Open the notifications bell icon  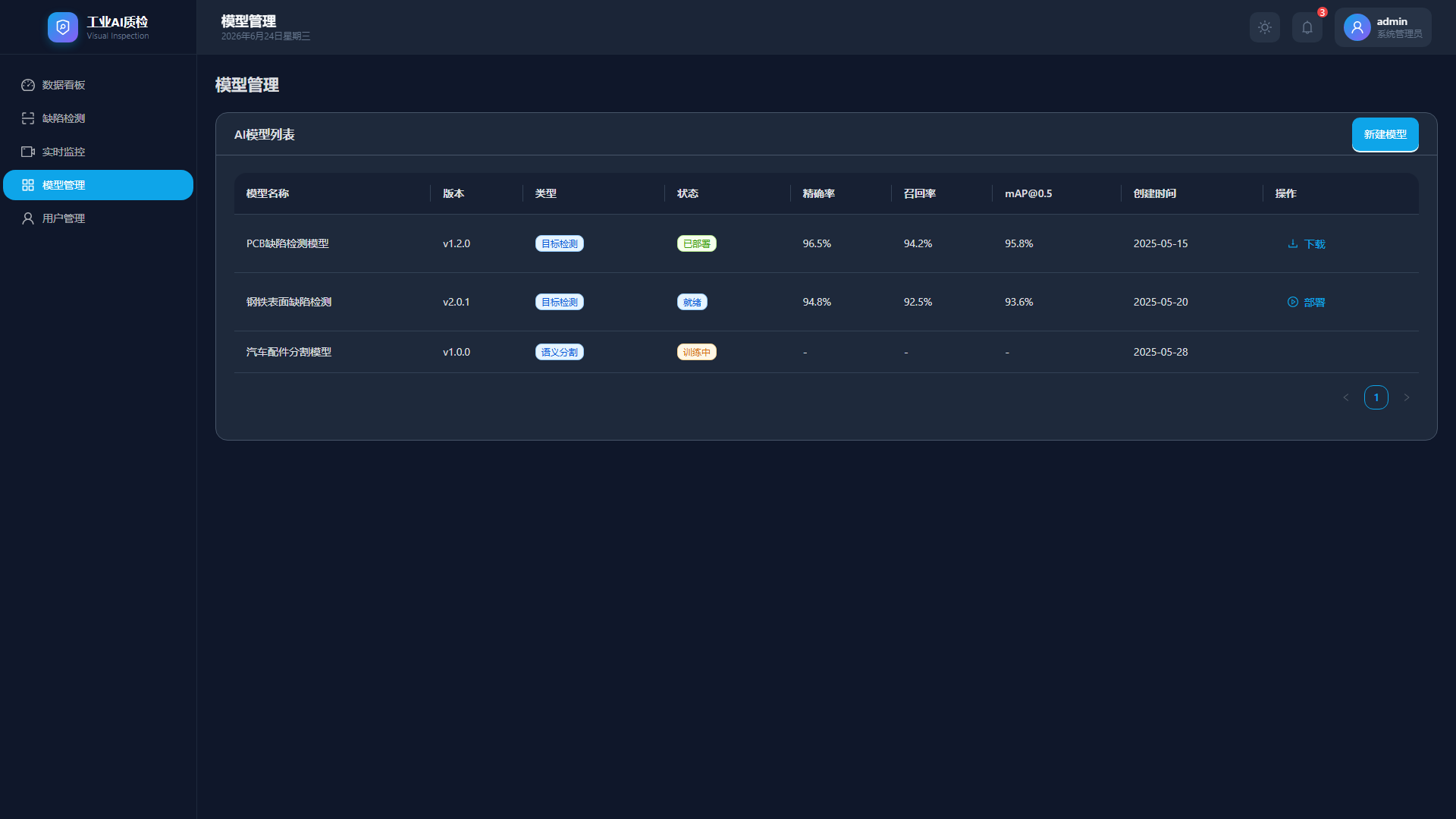tap(1307, 27)
